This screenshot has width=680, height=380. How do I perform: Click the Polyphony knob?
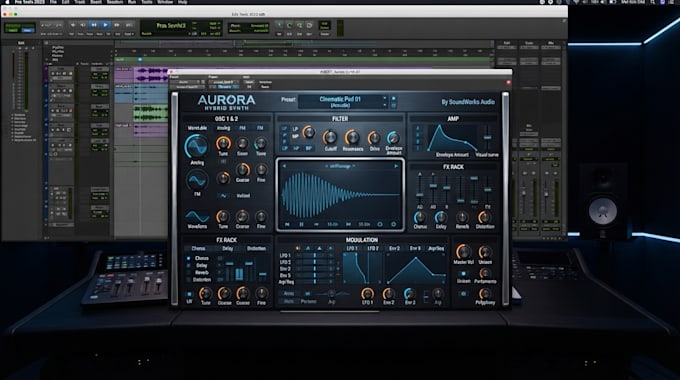485,294
